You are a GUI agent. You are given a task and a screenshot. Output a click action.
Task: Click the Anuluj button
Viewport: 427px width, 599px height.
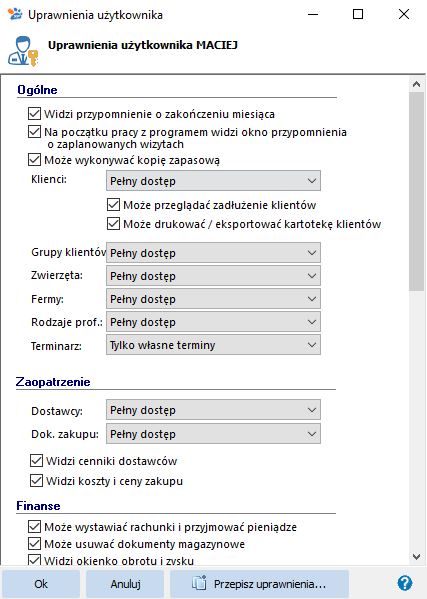click(x=125, y=584)
